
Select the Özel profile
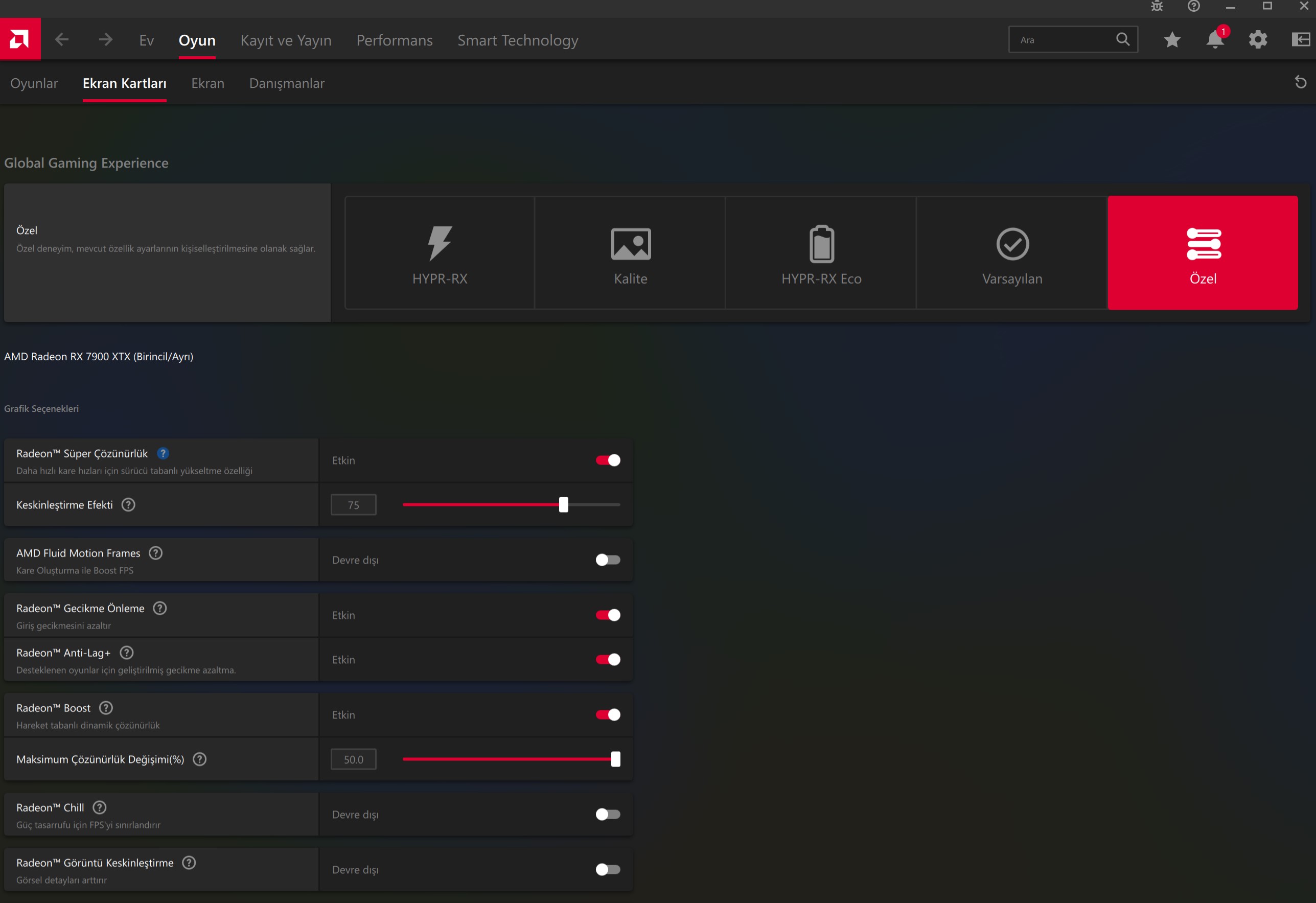pyautogui.click(x=1203, y=252)
